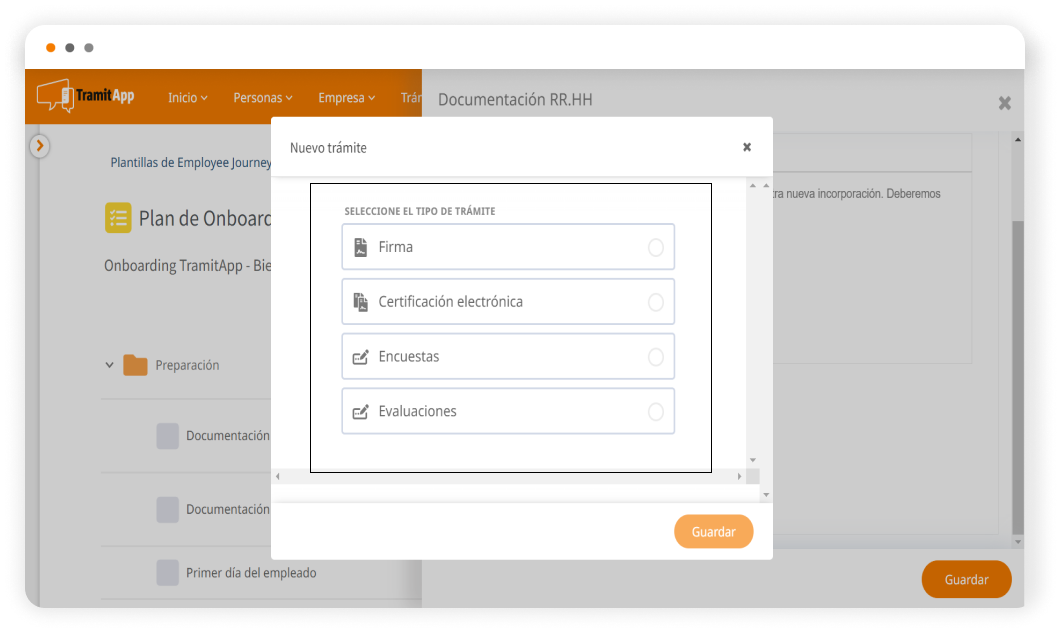This screenshot has width=1061, height=633.
Task: Close the Nuevo trámite dialog
Action: coord(746,147)
